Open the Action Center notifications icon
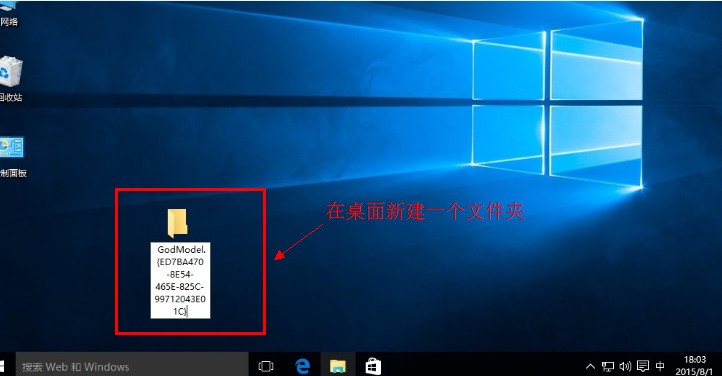The image size is (722, 376). (643, 366)
